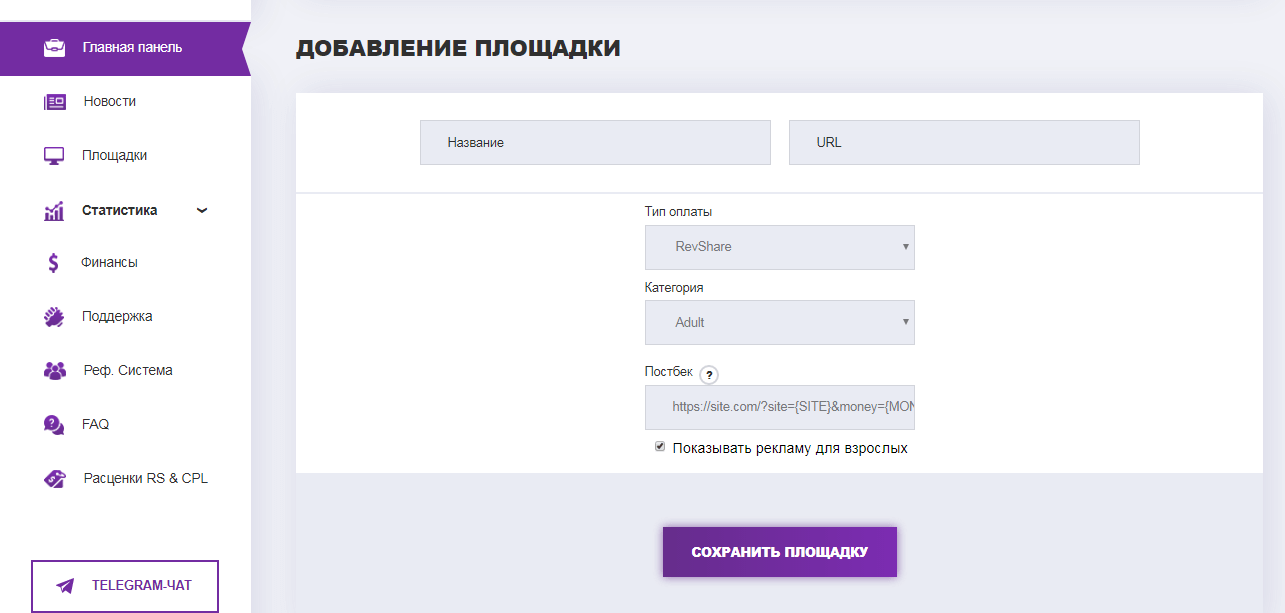Image resolution: width=1285 pixels, height=613 pixels.
Task: Open the Расценки RS & CPL page
Action: (x=146, y=478)
